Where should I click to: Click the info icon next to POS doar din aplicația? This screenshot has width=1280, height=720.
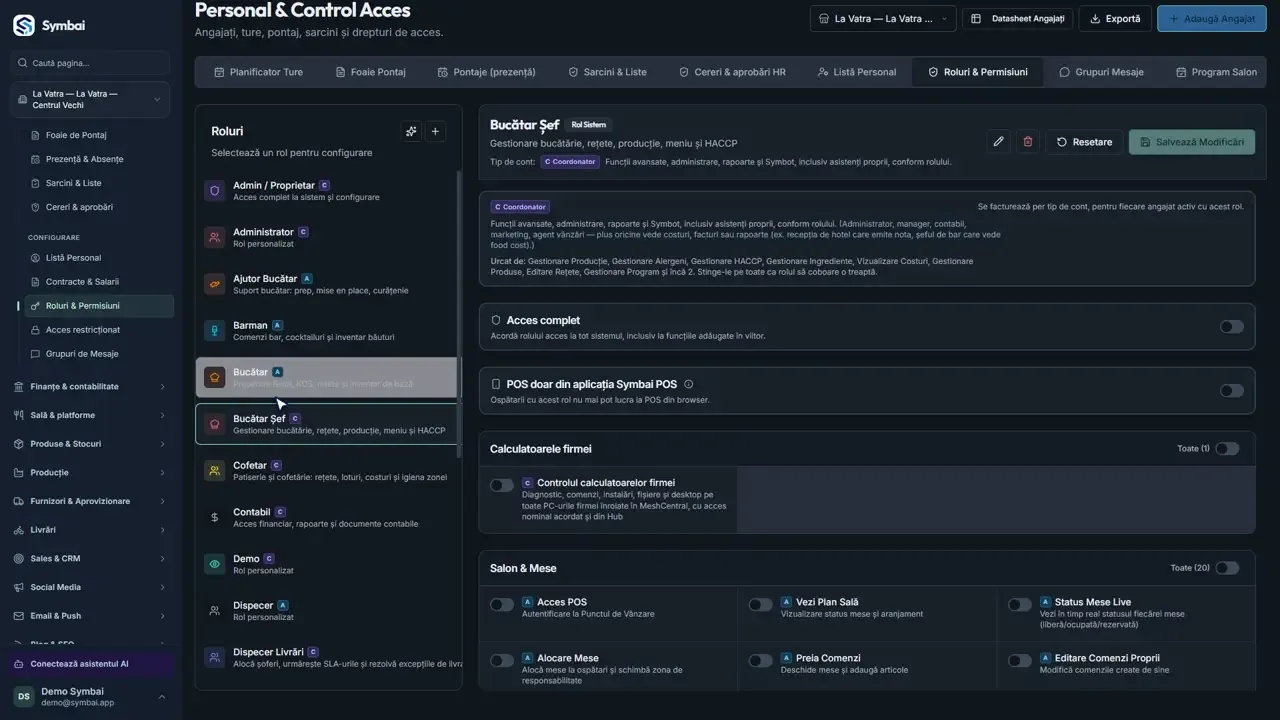689,384
